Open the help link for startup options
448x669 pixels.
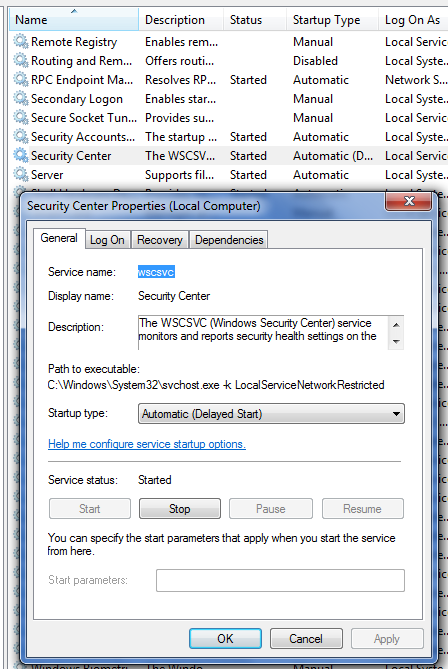[147, 444]
